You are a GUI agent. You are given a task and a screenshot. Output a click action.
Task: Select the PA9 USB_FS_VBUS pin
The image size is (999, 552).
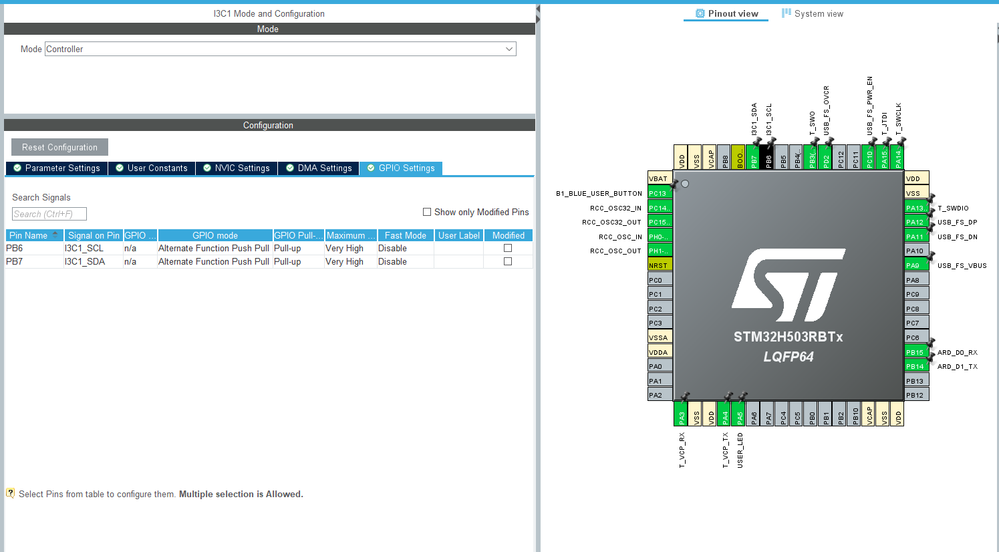[915, 265]
